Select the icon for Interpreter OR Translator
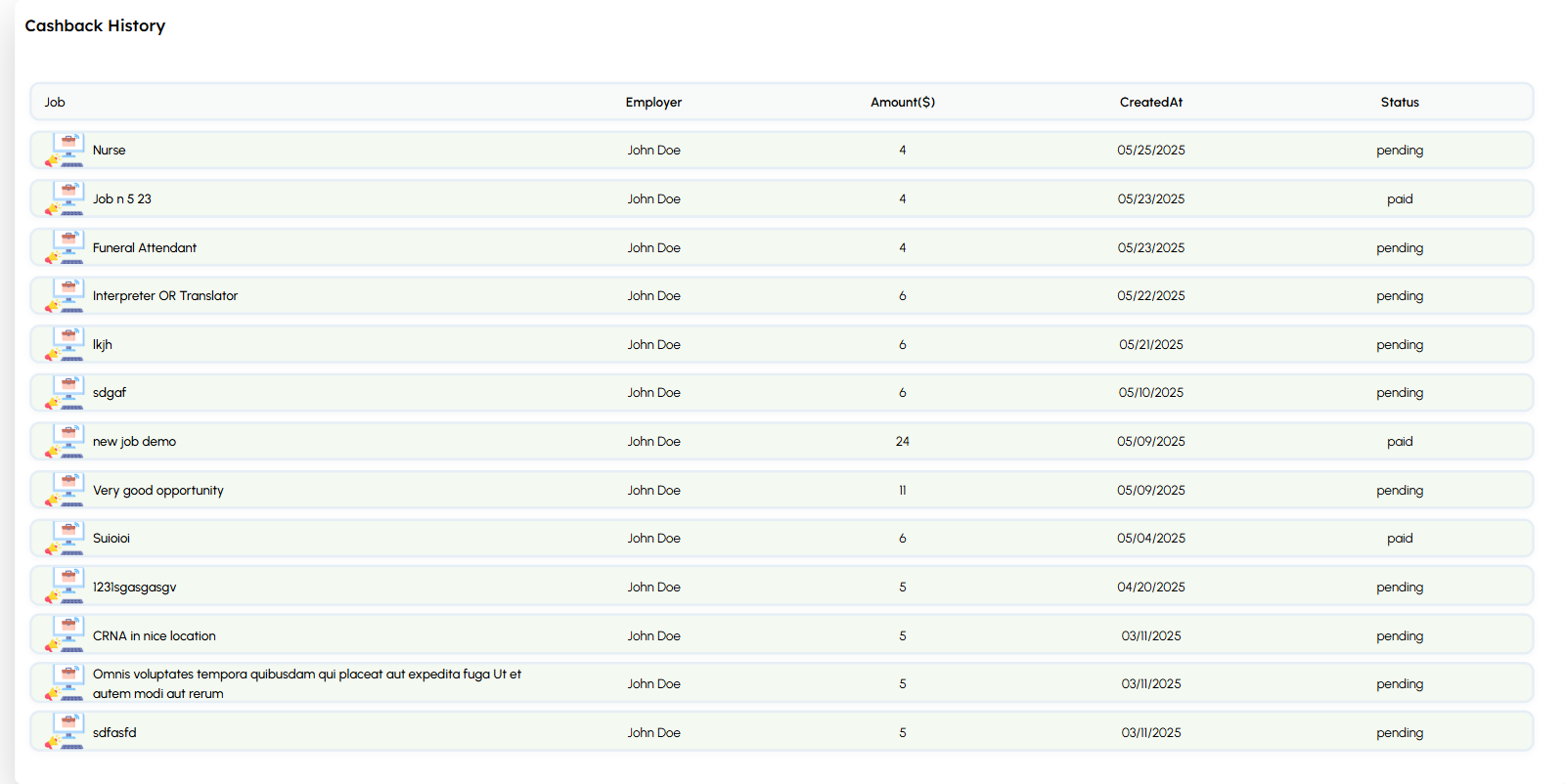This screenshot has height=784, width=1565. pos(66,296)
